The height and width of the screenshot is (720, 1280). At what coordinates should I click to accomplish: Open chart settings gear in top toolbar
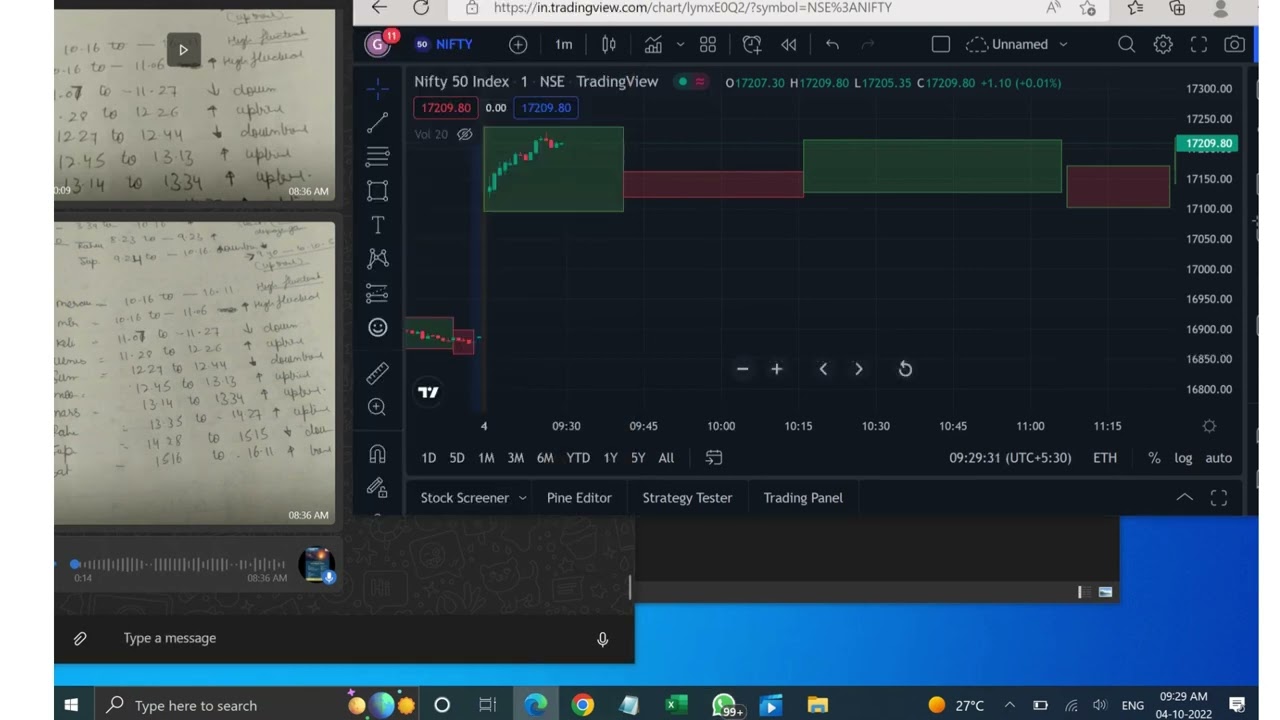[x=1162, y=44]
